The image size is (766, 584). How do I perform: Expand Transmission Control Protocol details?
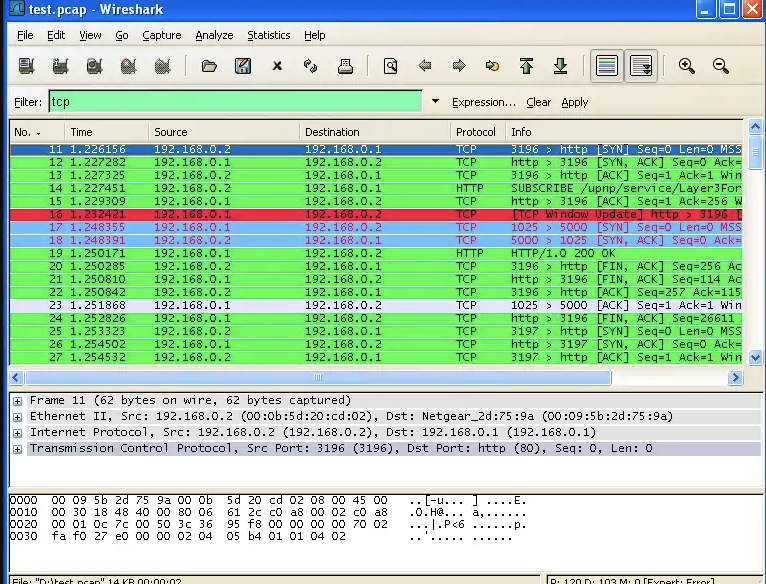pos(17,449)
